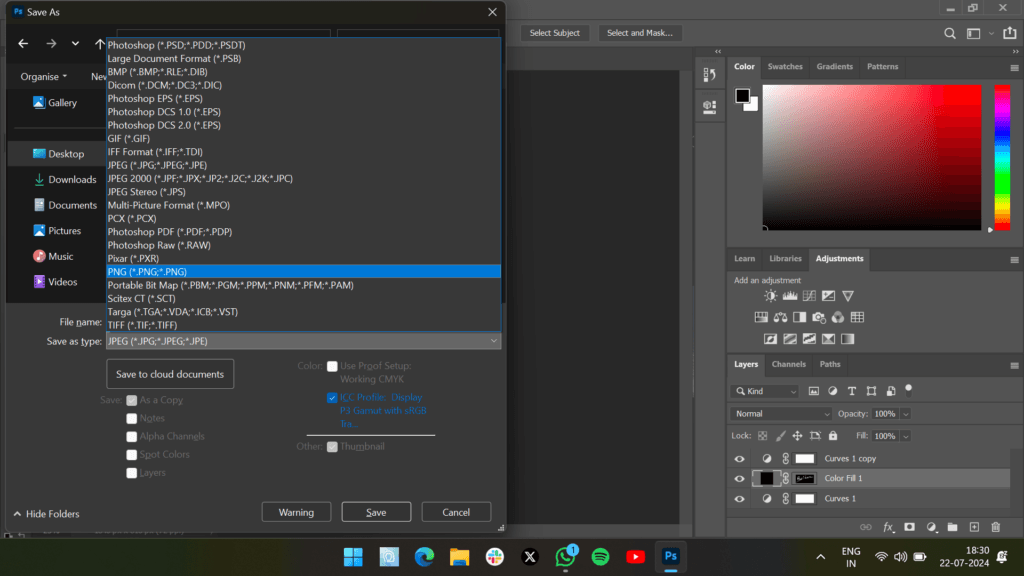1024x576 pixels.
Task: Open the Save as type dropdown
Action: pyautogui.click(x=304, y=341)
